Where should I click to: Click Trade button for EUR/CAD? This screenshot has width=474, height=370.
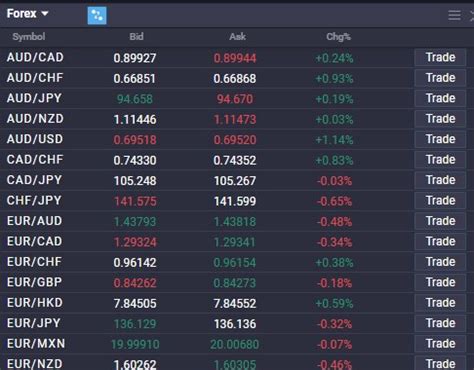[440, 242]
